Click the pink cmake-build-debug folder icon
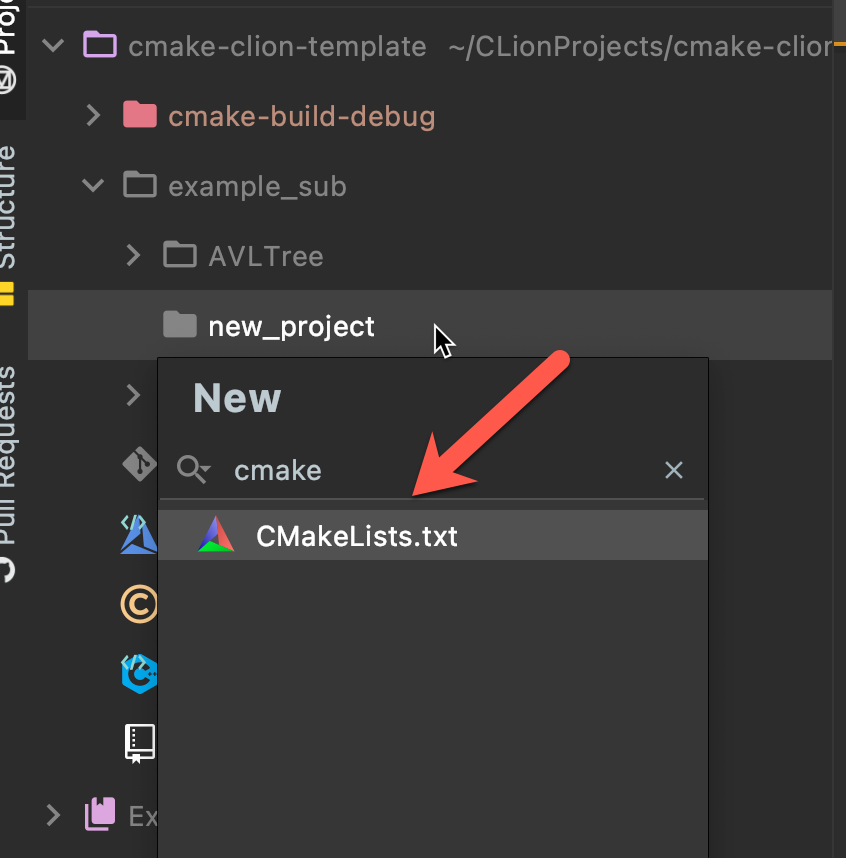The width and height of the screenshot is (846, 858). (x=140, y=115)
